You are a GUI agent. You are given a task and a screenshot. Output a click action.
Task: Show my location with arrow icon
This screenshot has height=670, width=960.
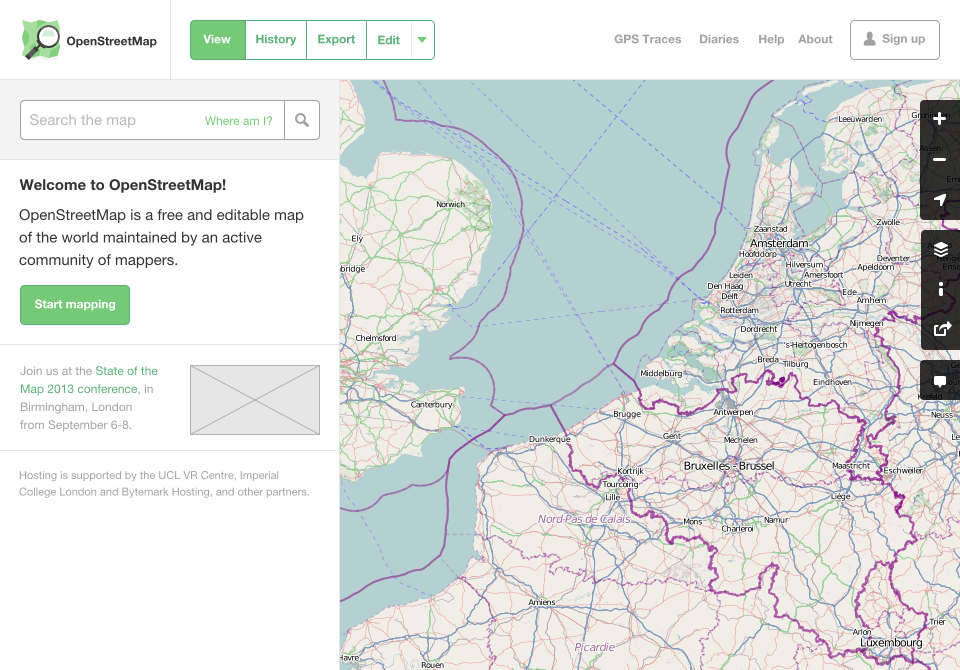(x=940, y=200)
